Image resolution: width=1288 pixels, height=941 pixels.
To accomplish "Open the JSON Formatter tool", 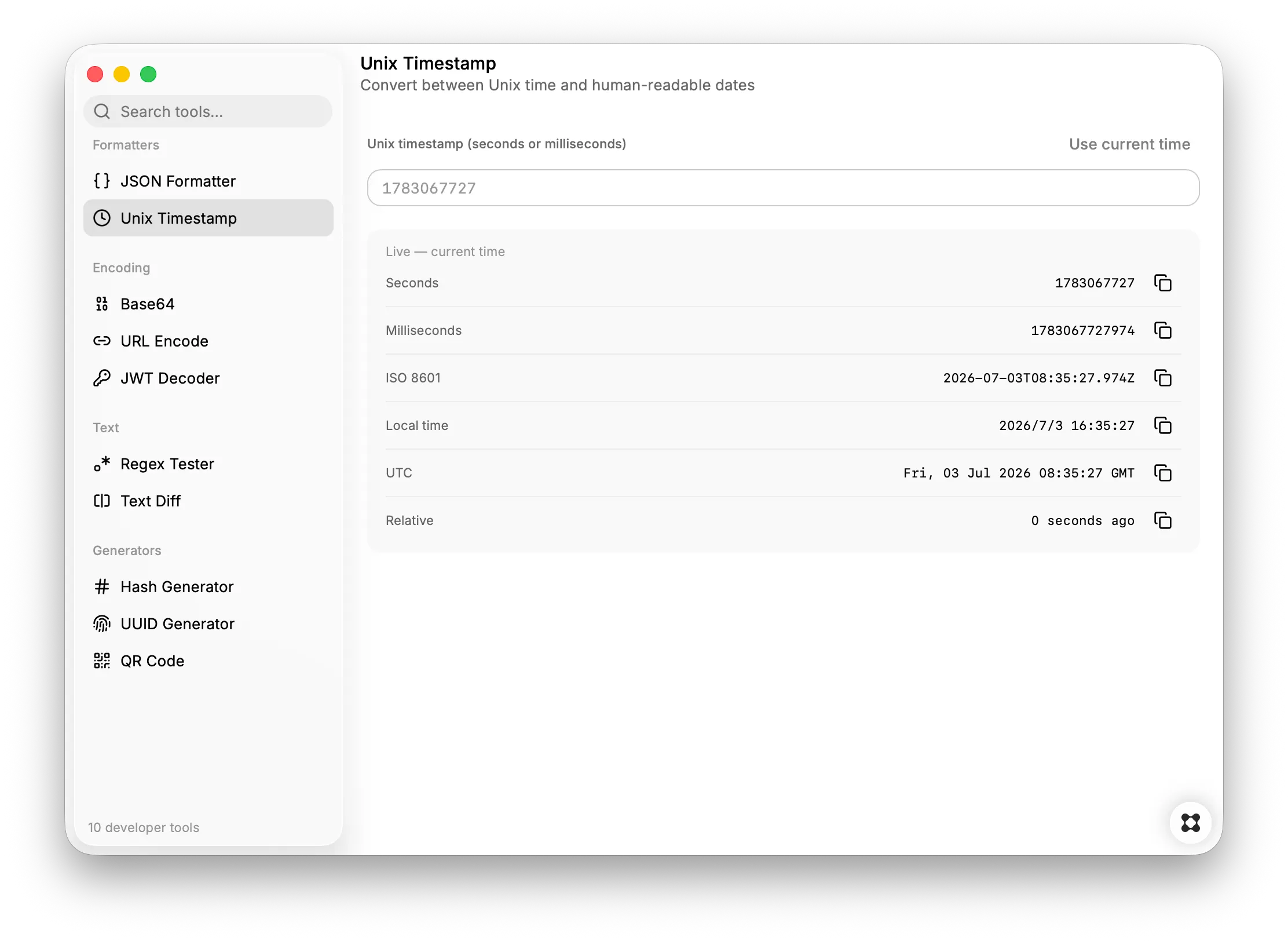I will coord(208,181).
